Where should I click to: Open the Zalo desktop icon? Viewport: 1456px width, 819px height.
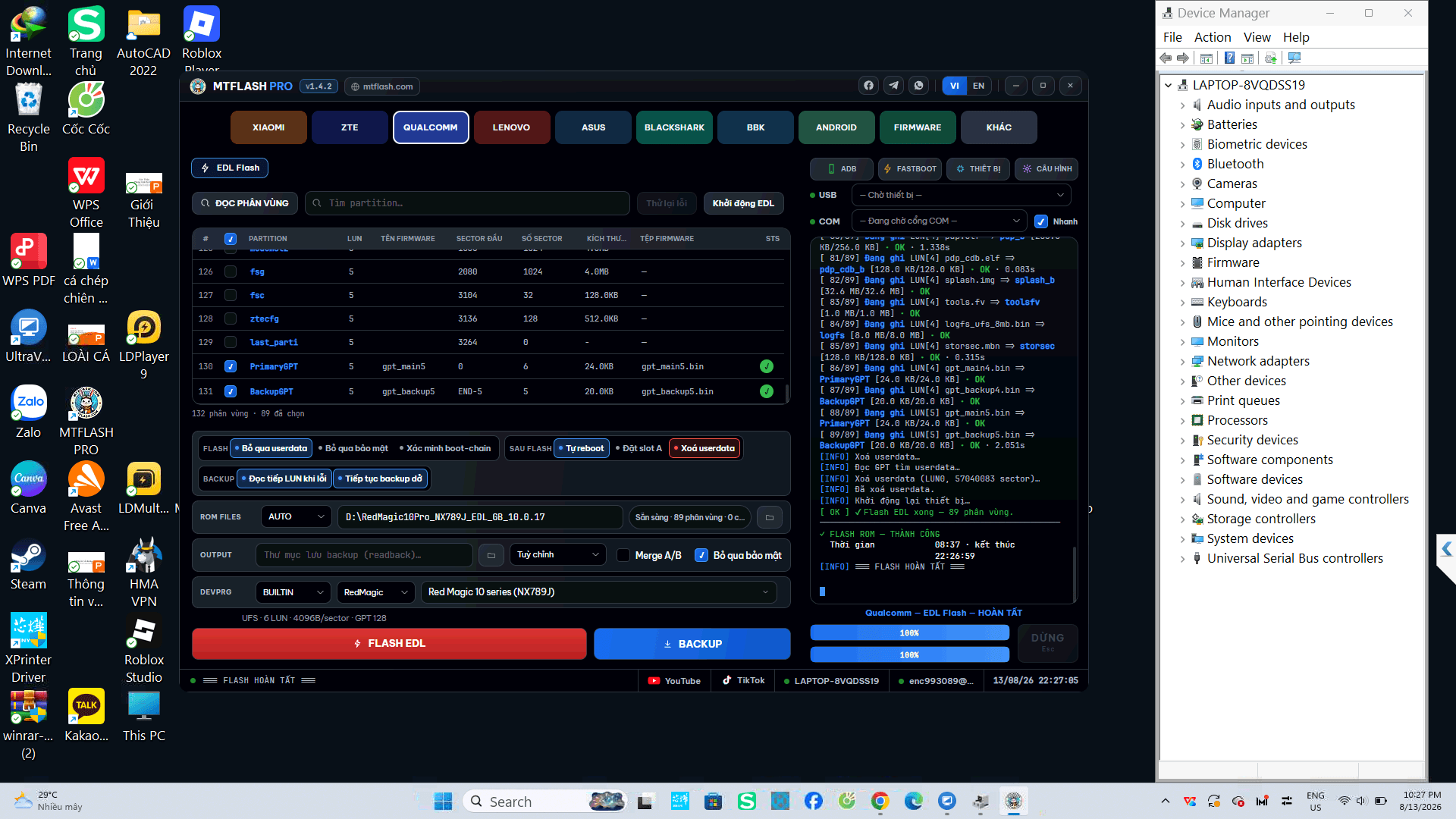(28, 413)
